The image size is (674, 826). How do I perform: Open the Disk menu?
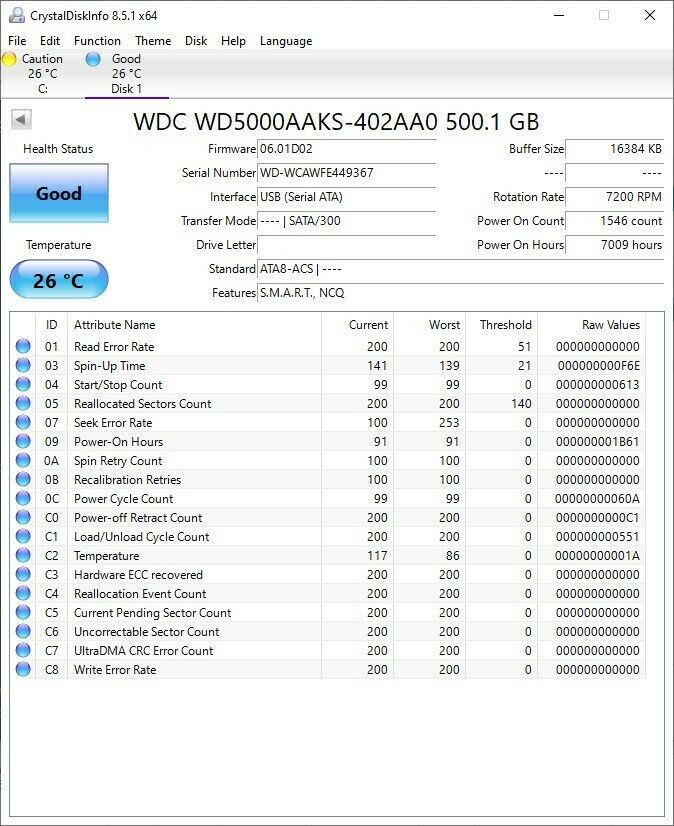click(196, 41)
